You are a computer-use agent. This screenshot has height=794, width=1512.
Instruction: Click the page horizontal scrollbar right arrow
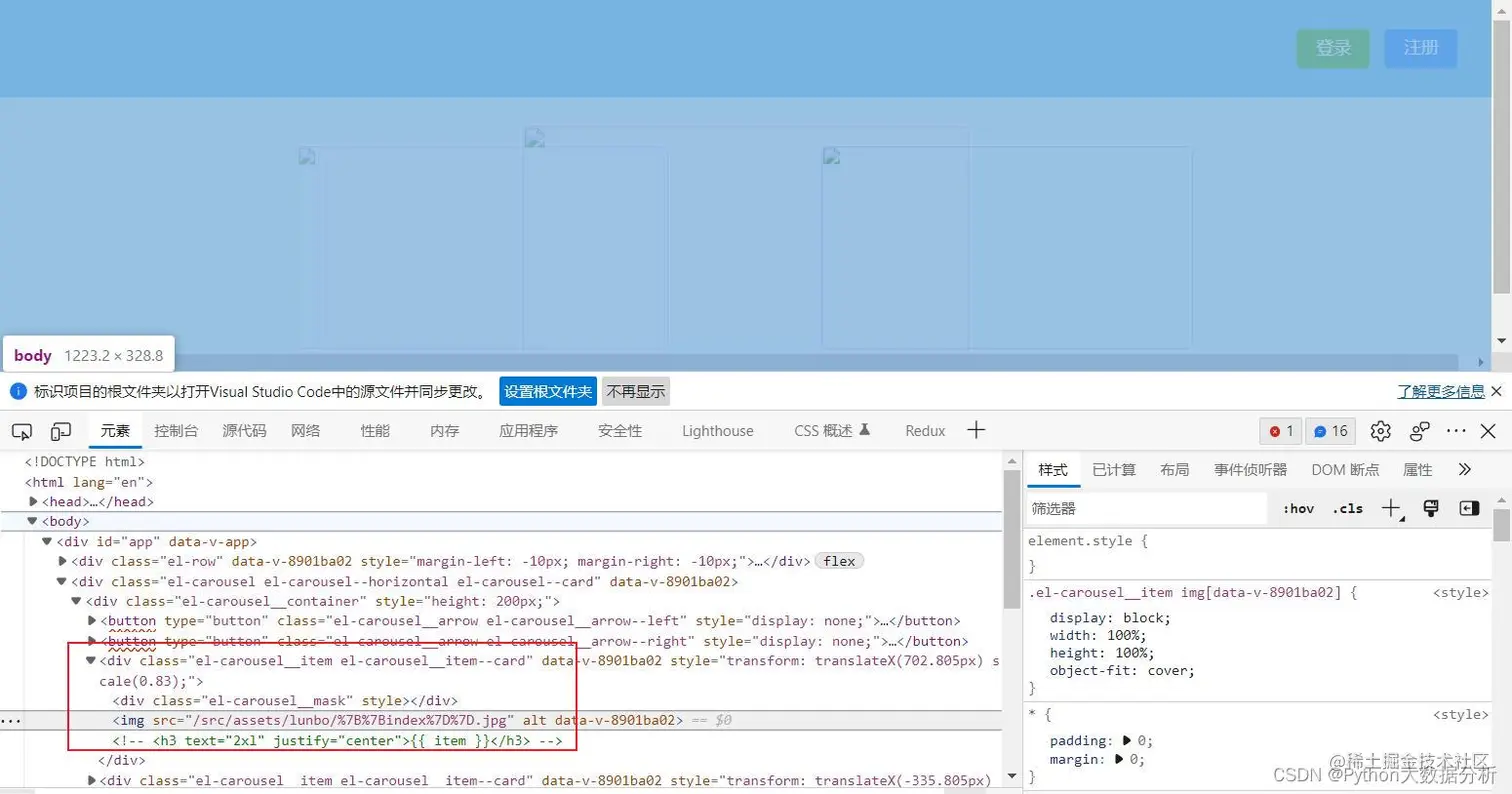[1481, 361]
